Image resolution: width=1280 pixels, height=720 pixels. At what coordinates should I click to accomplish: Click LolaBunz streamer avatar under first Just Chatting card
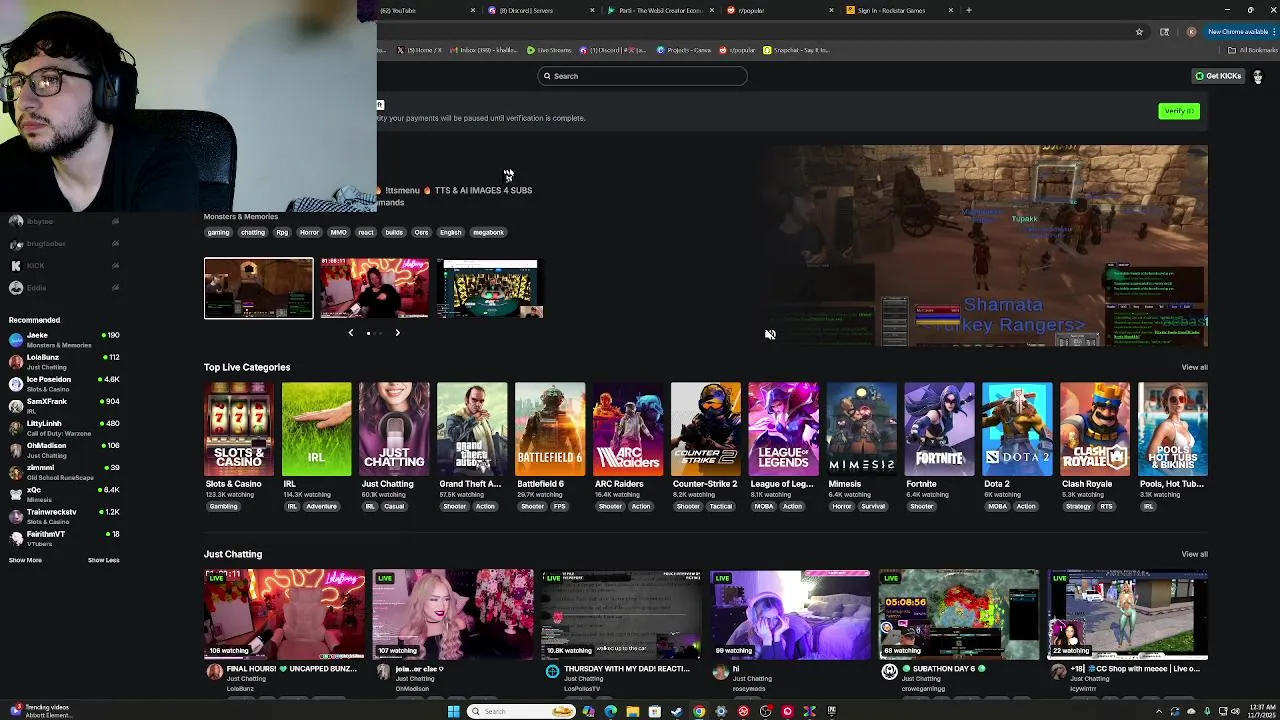[x=214, y=672]
